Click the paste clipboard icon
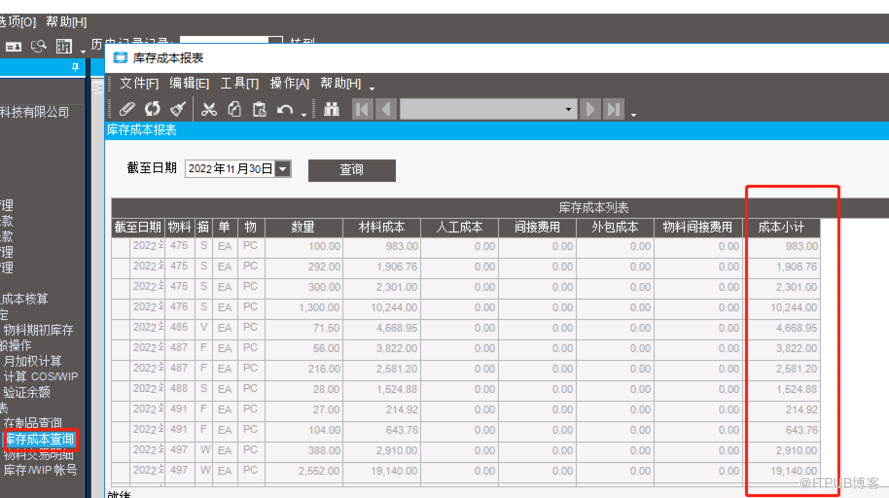Image resolution: width=889 pixels, height=498 pixels. point(260,109)
